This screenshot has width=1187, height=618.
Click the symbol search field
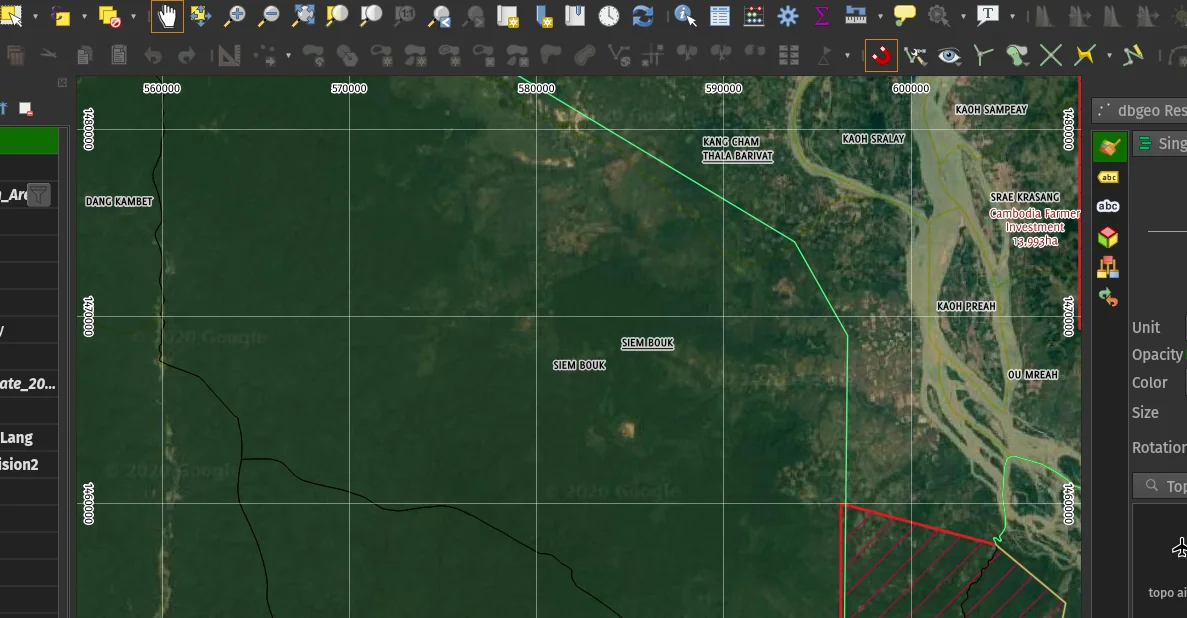[1165, 486]
